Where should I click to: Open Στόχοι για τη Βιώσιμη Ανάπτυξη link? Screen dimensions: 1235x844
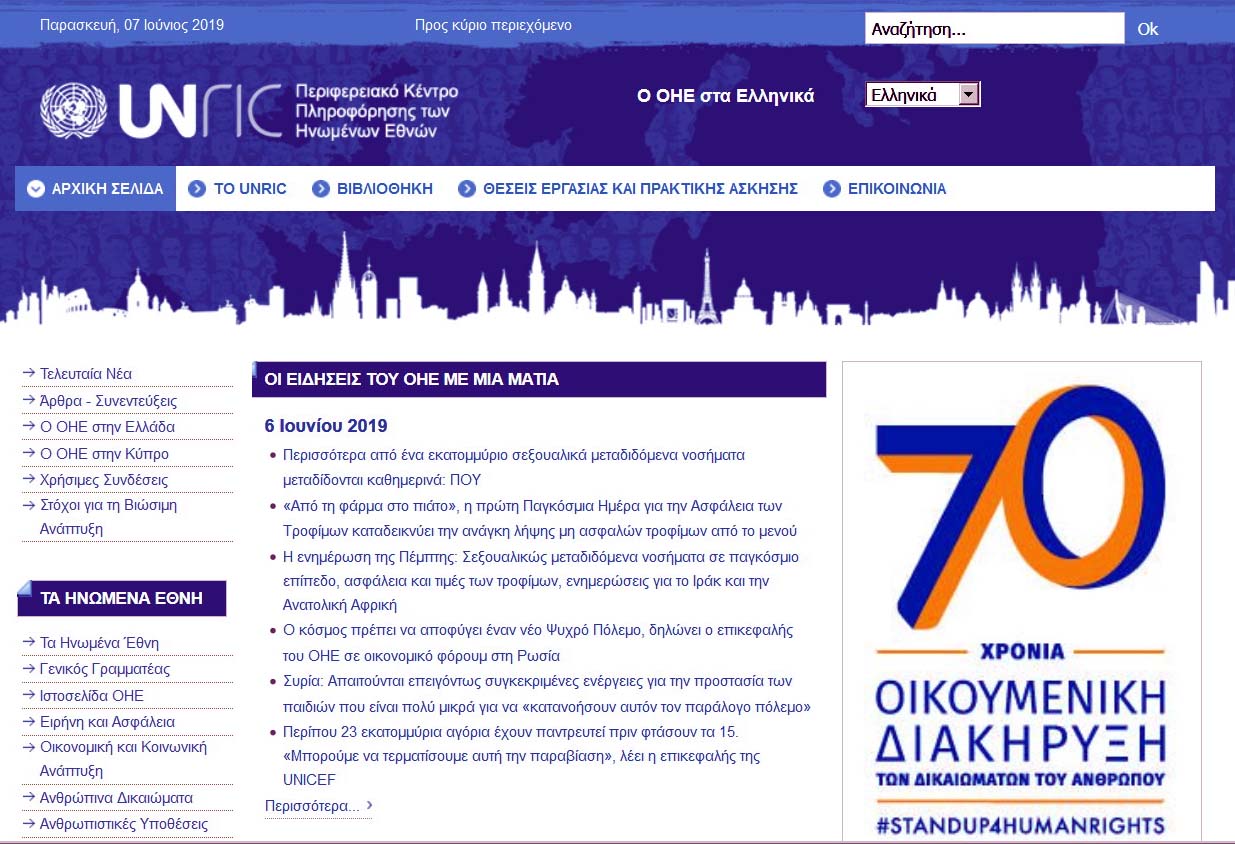pos(108,517)
